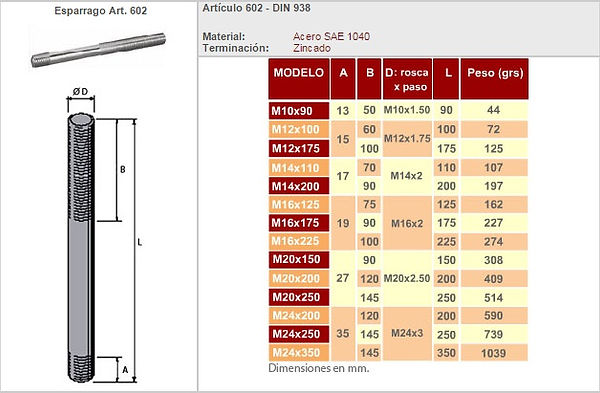Click the Terminación: label

click(x=236, y=48)
